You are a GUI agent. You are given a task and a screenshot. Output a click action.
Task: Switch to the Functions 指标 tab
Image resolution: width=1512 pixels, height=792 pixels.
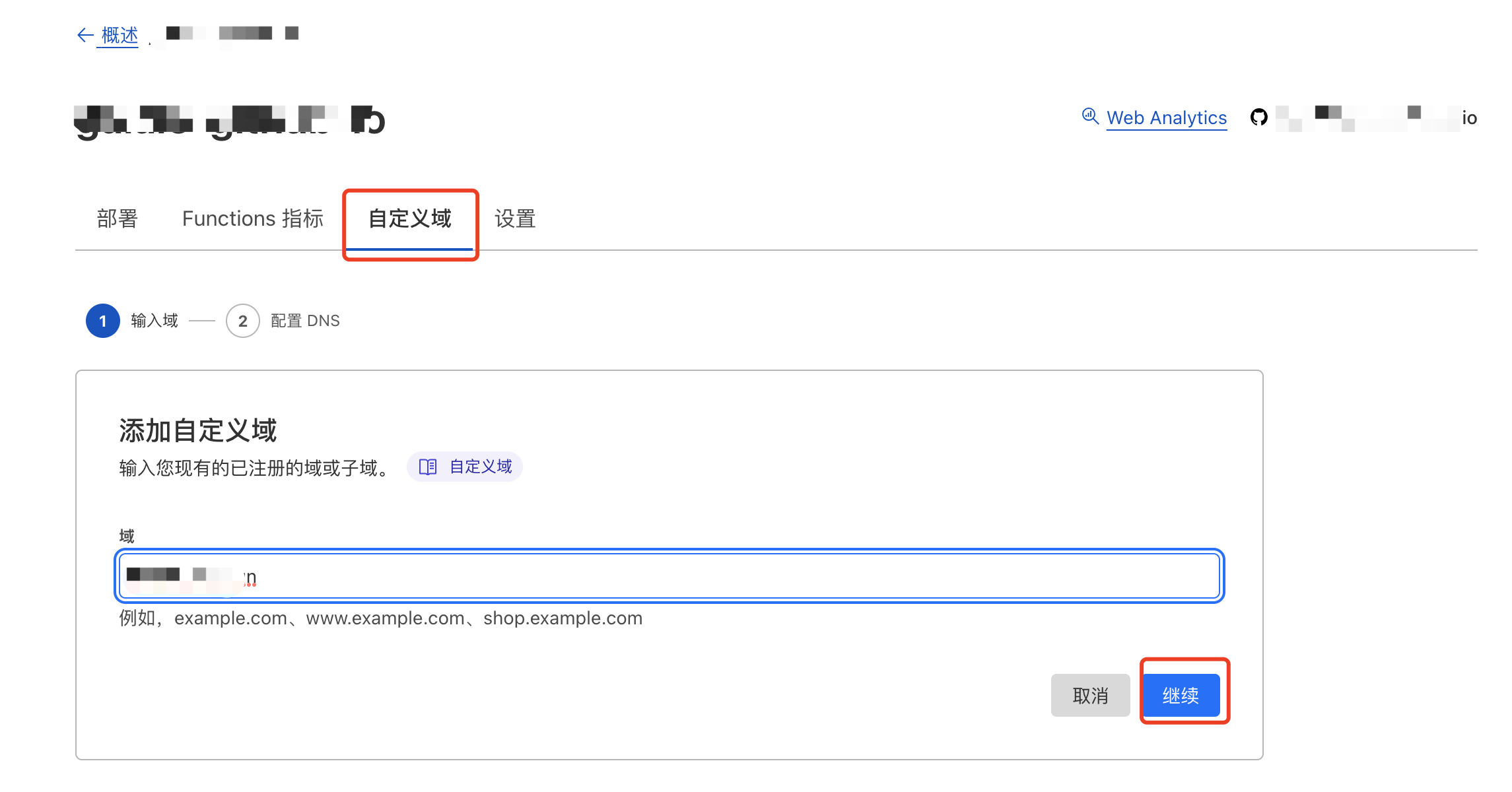[253, 218]
